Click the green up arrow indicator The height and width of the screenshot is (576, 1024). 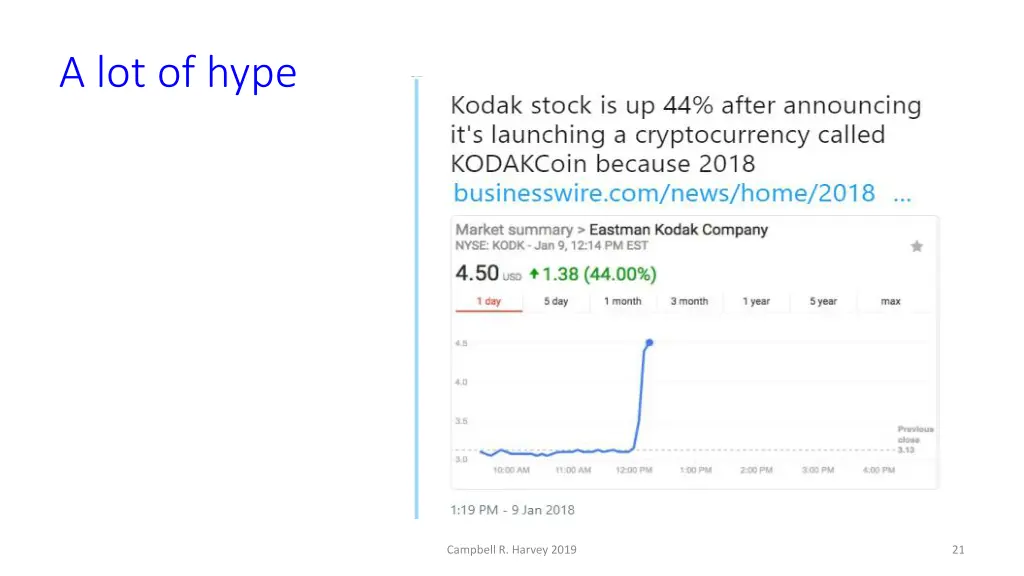tap(534, 274)
